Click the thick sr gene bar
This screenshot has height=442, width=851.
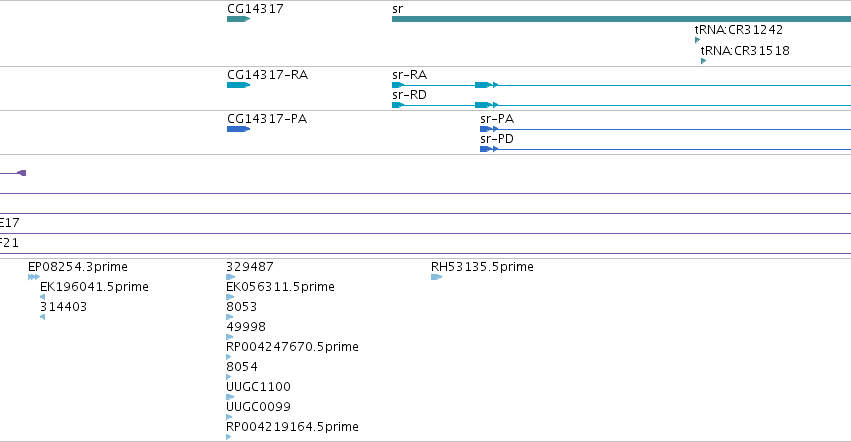[x=621, y=19]
